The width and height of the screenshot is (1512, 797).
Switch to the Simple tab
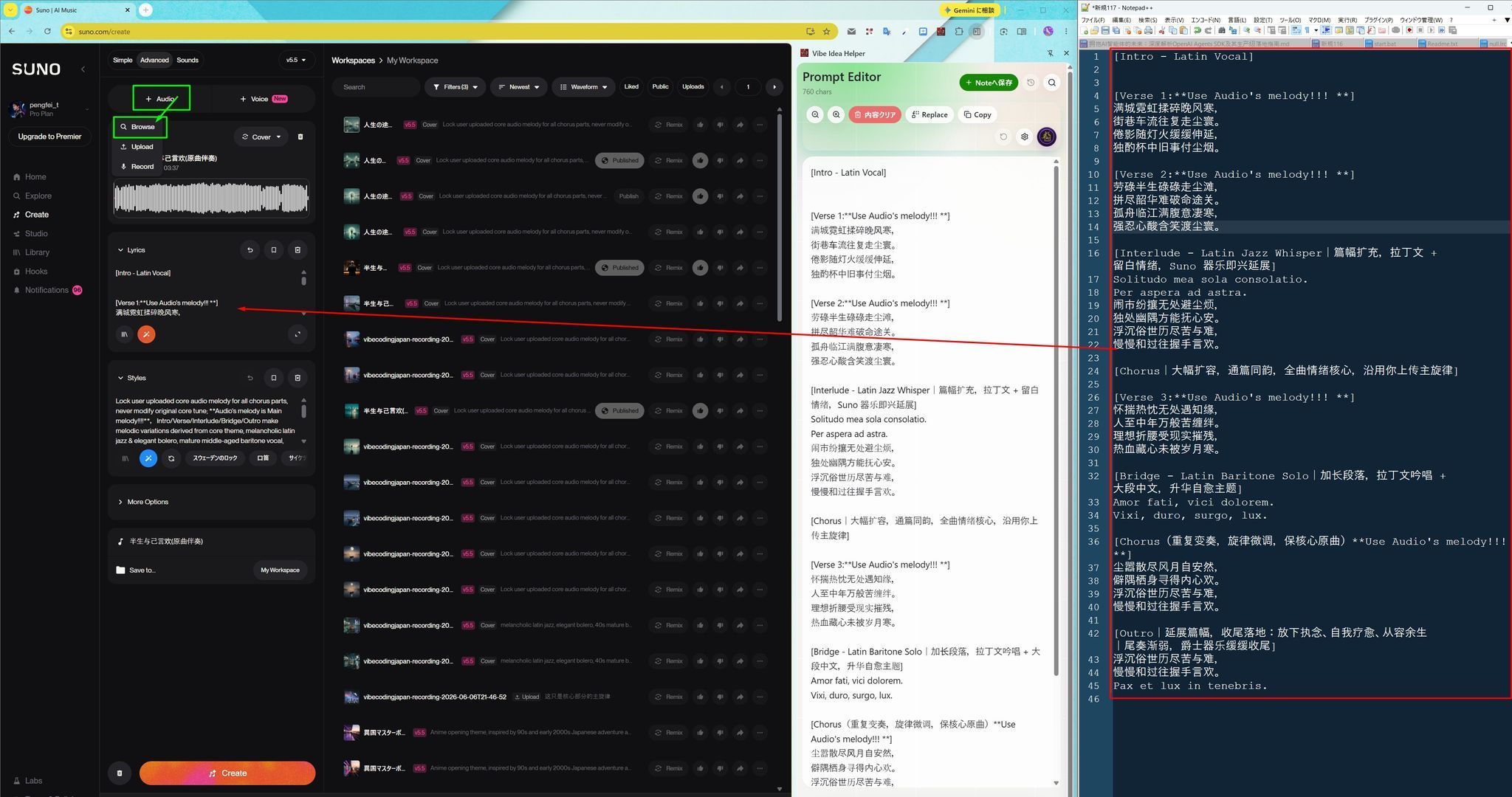(123, 61)
